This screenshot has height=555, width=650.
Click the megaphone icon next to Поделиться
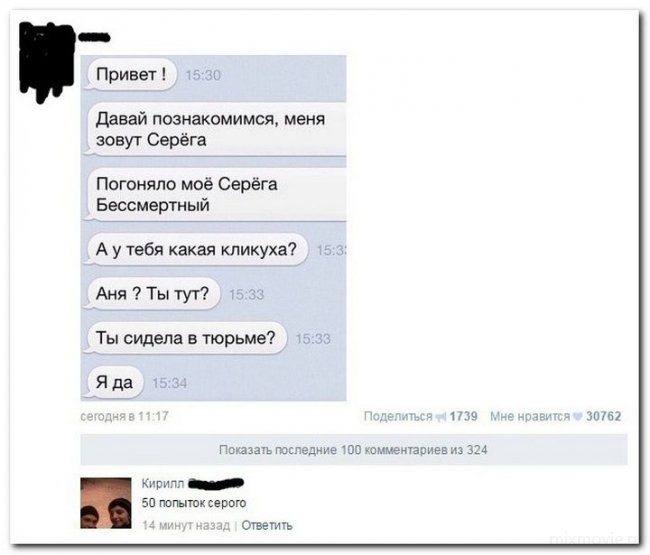tap(441, 417)
